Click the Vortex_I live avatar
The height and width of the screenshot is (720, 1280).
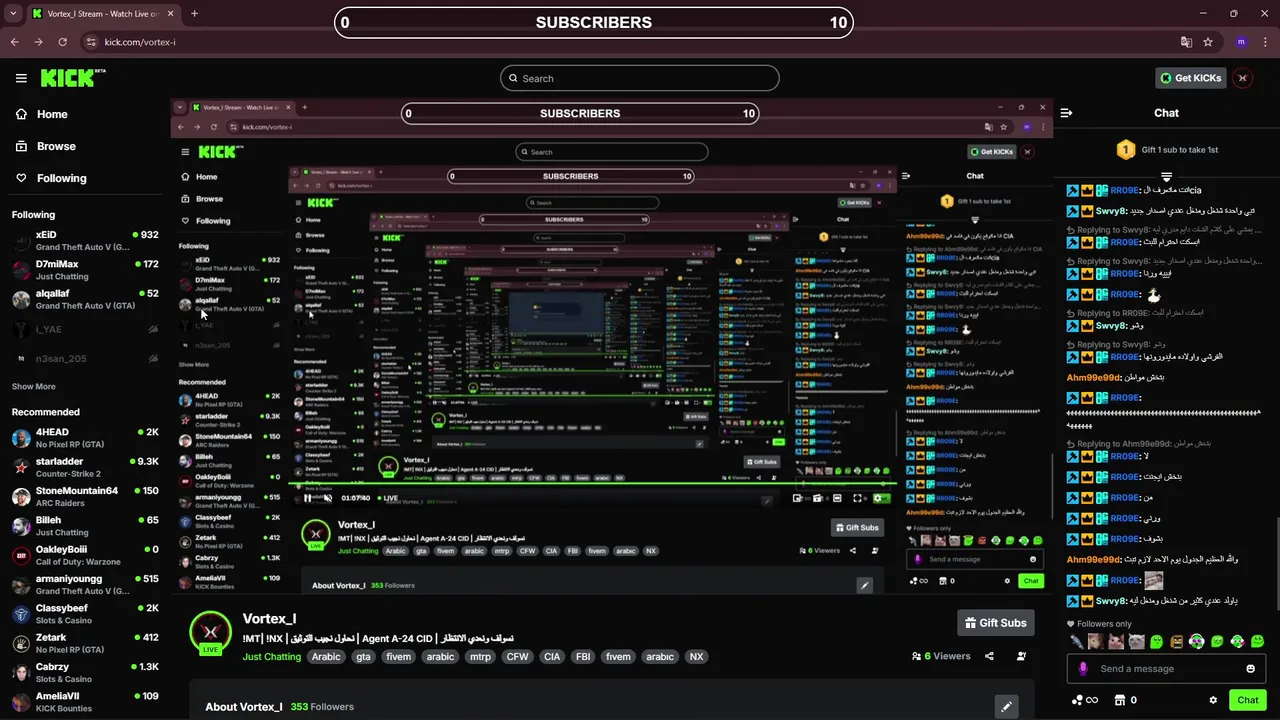pos(211,634)
